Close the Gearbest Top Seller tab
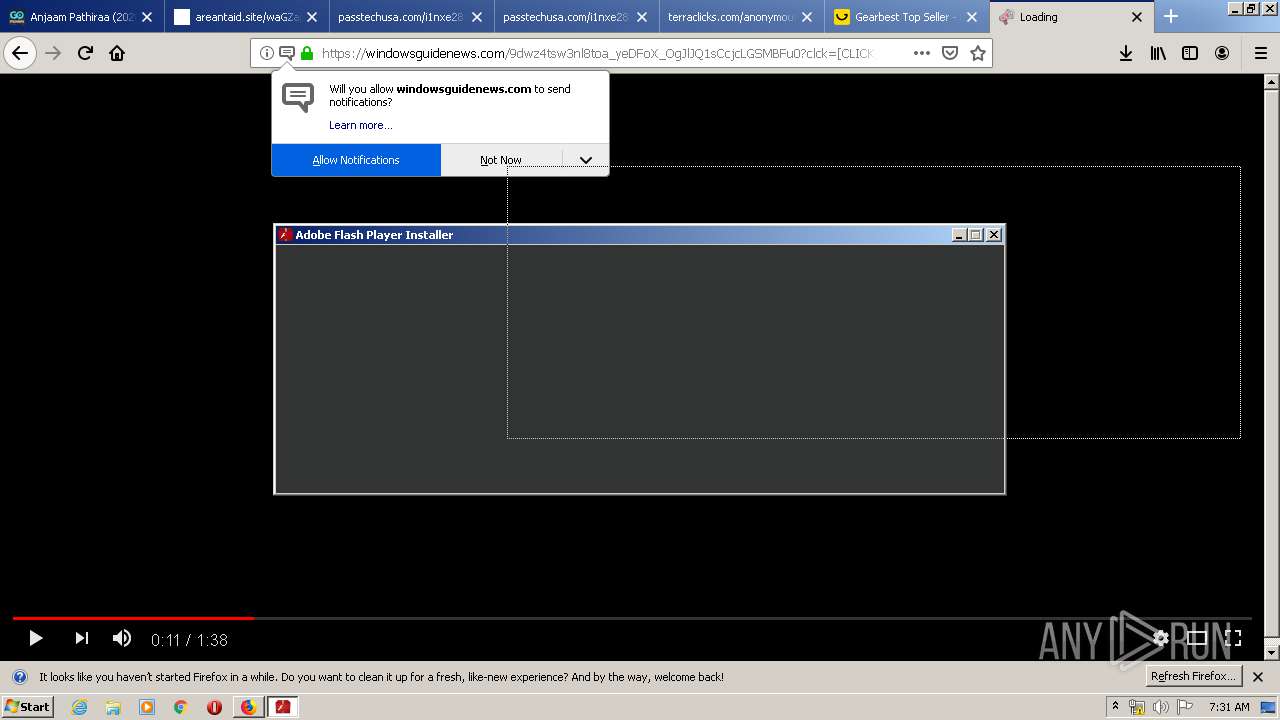 [x=972, y=17]
